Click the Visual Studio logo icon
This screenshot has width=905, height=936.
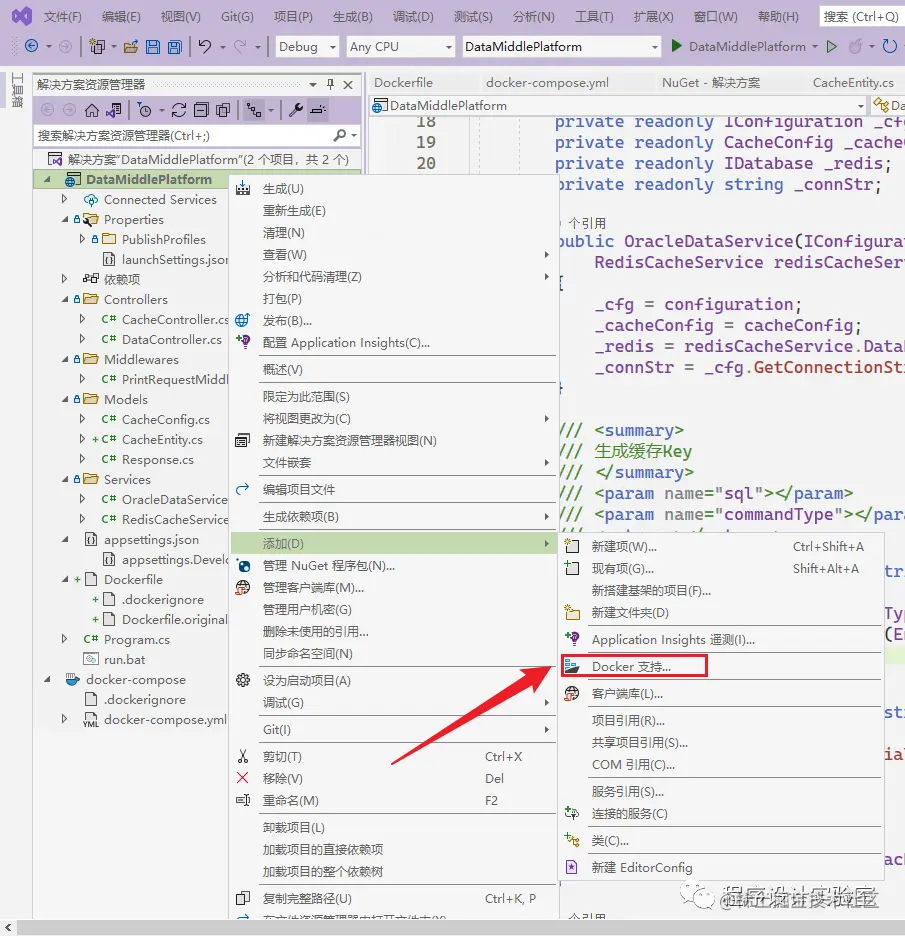(21, 16)
